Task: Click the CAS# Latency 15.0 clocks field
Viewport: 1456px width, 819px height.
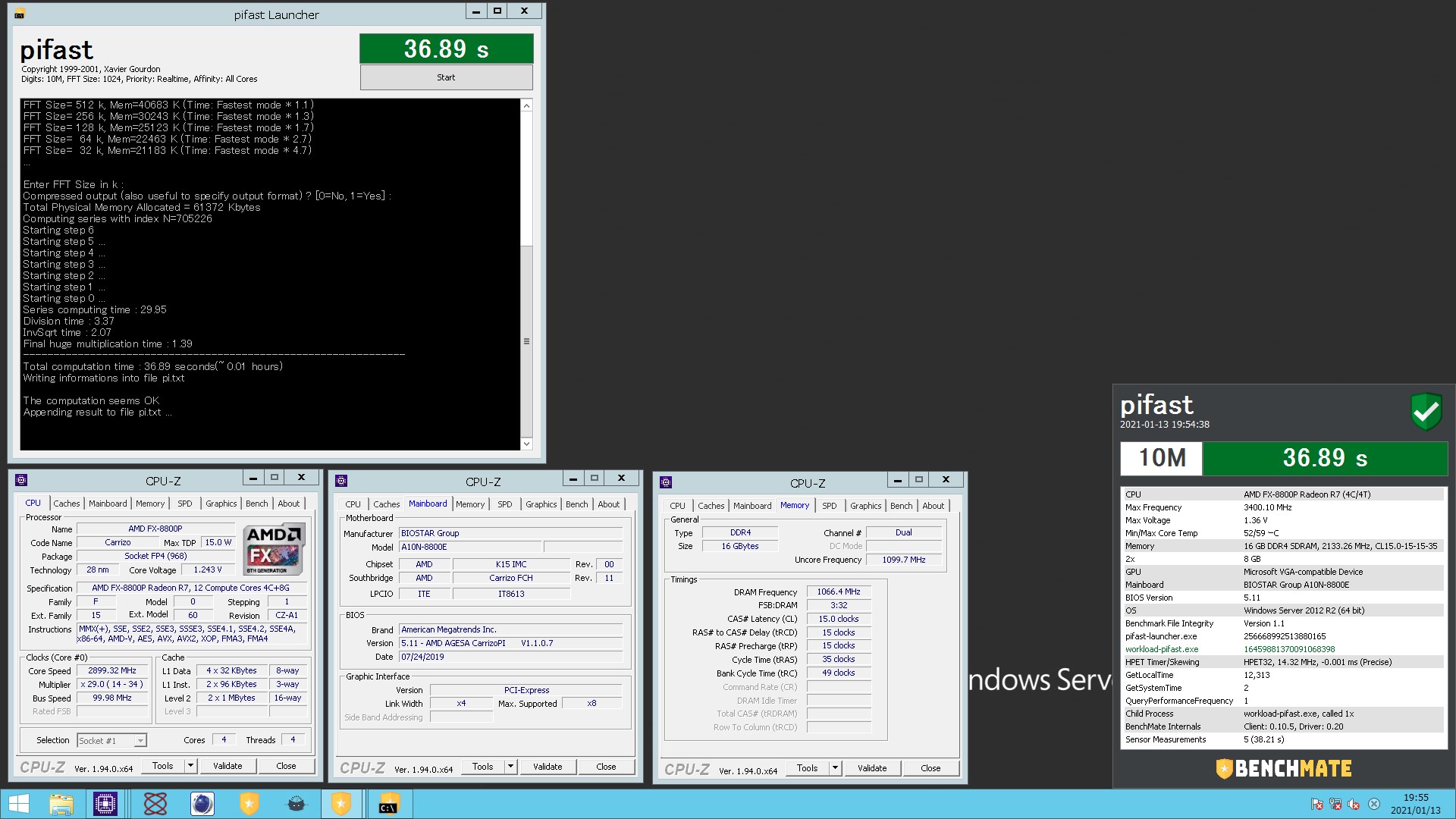Action: click(x=839, y=619)
